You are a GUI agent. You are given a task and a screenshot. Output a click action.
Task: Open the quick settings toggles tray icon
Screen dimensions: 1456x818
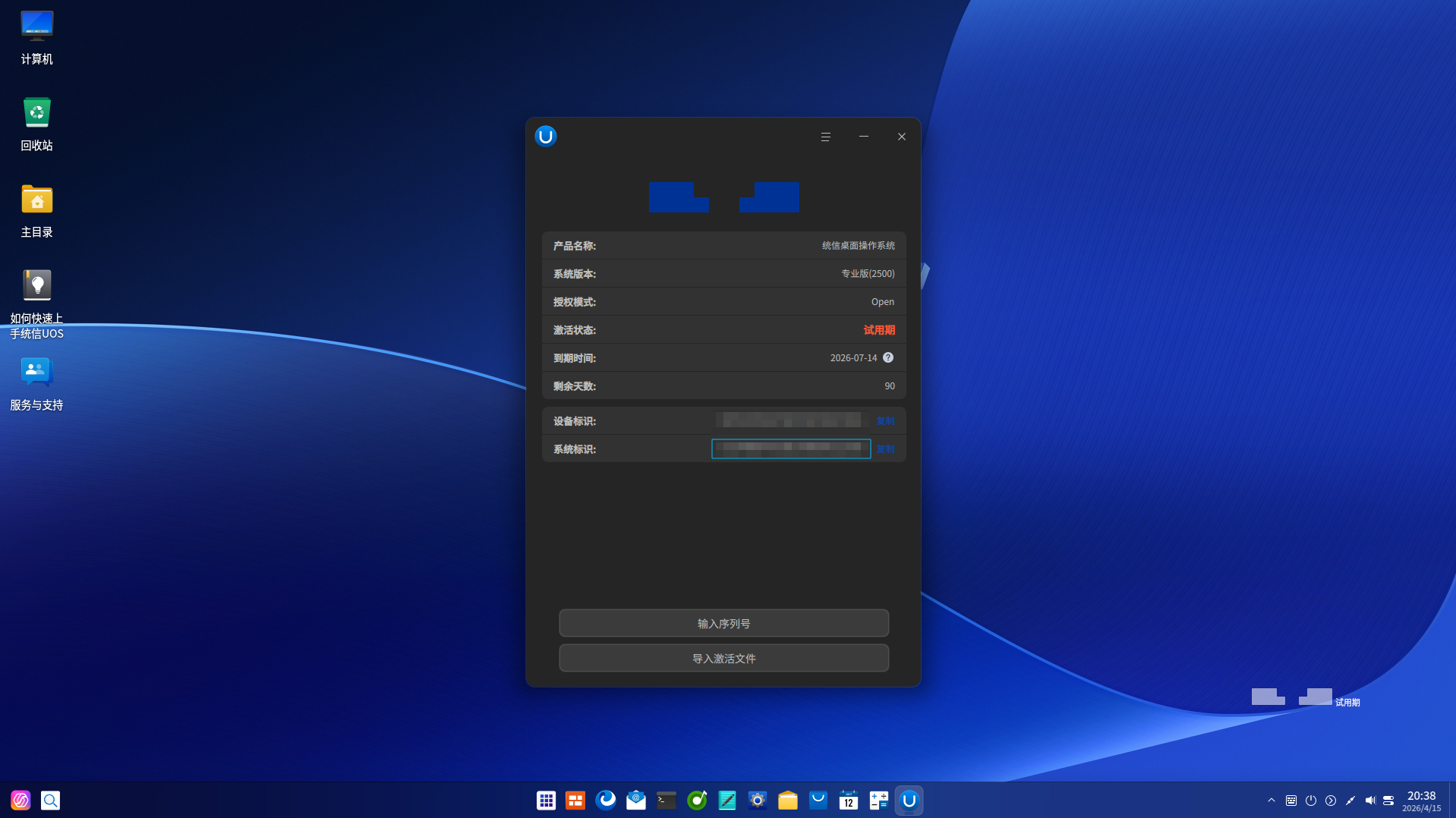point(1388,800)
